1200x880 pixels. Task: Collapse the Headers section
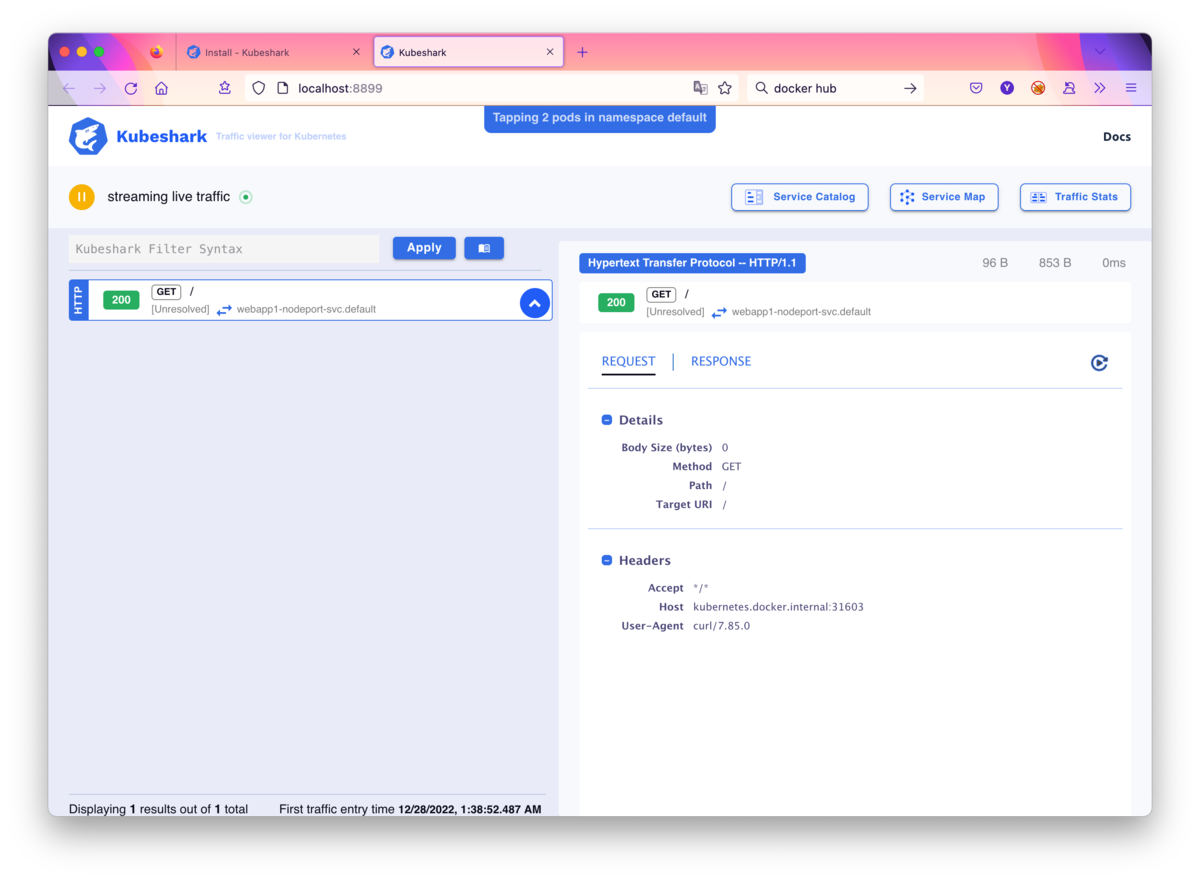(607, 561)
